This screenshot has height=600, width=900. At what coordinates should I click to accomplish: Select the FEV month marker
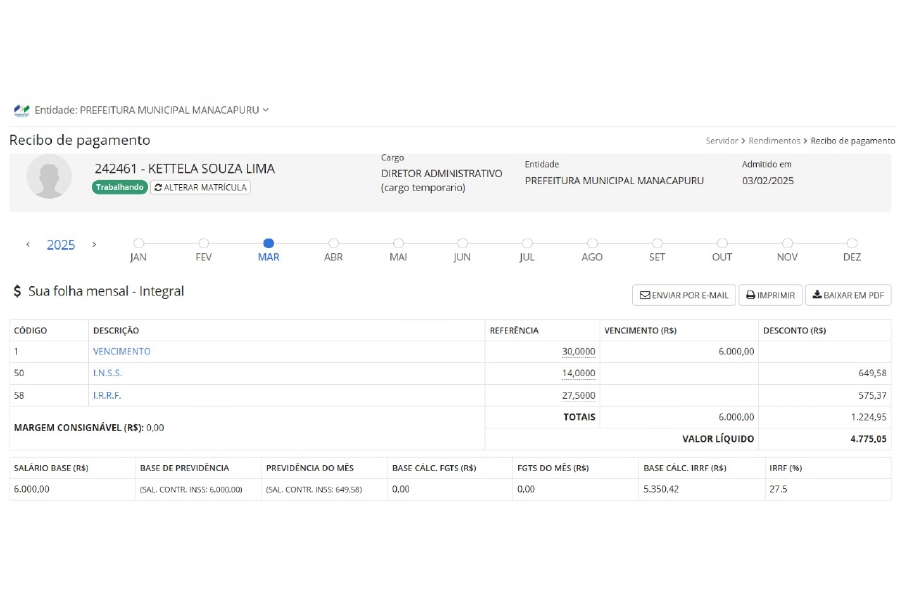pyautogui.click(x=204, y=243)
